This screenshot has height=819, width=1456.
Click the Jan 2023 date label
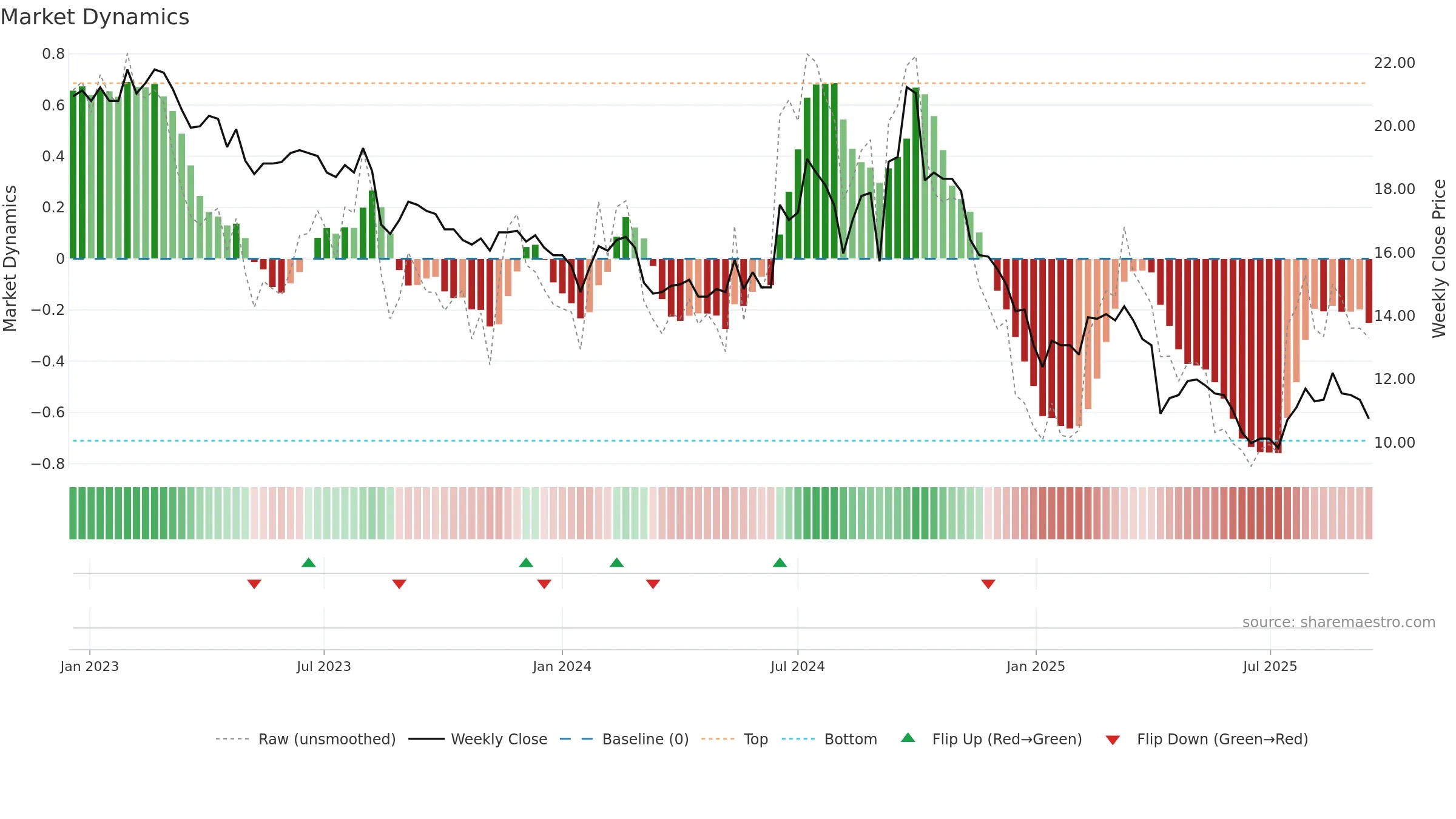pyautogui.click(x=90, y=666)
